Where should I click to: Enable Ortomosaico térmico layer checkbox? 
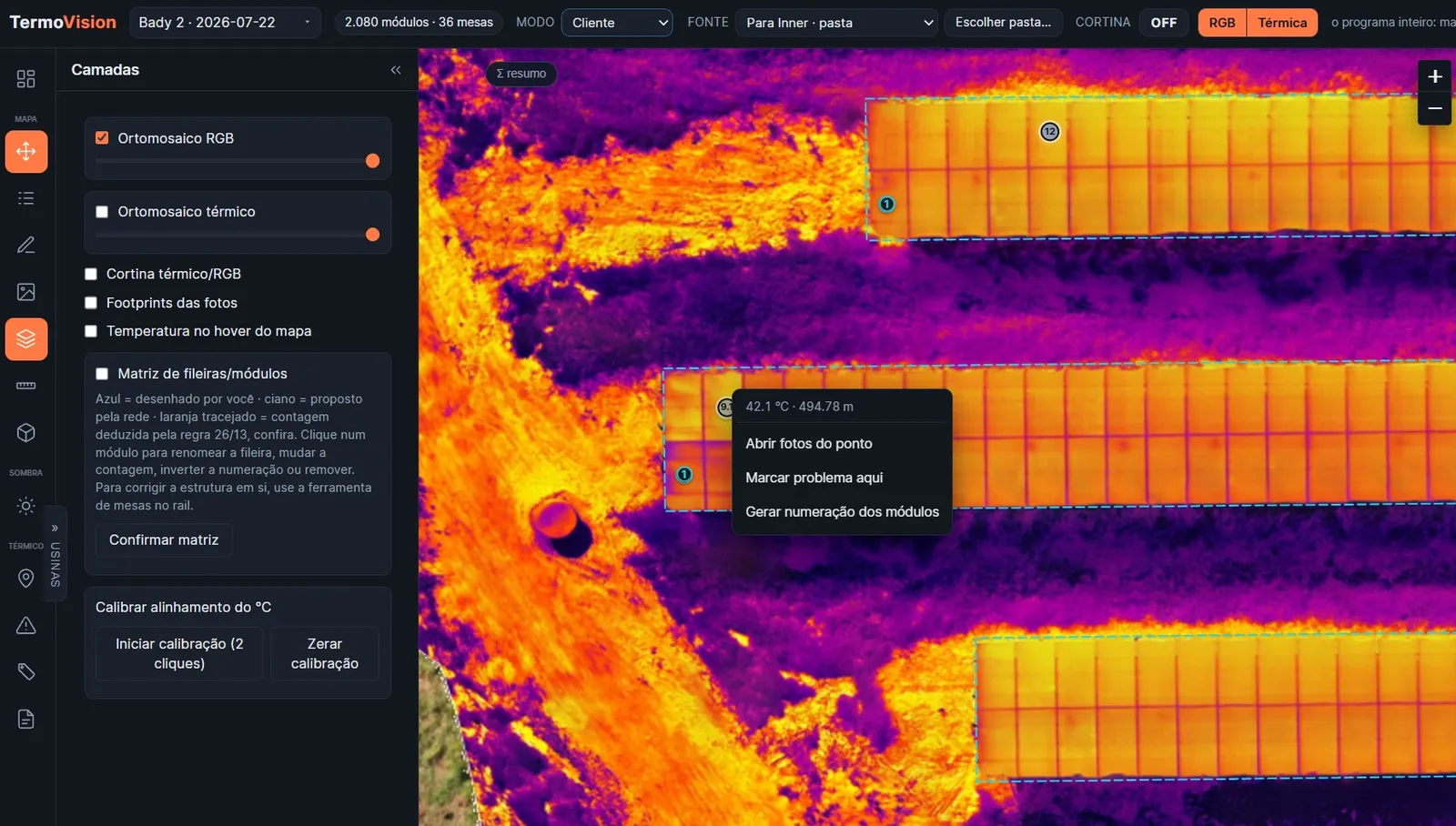coord(102,212)
